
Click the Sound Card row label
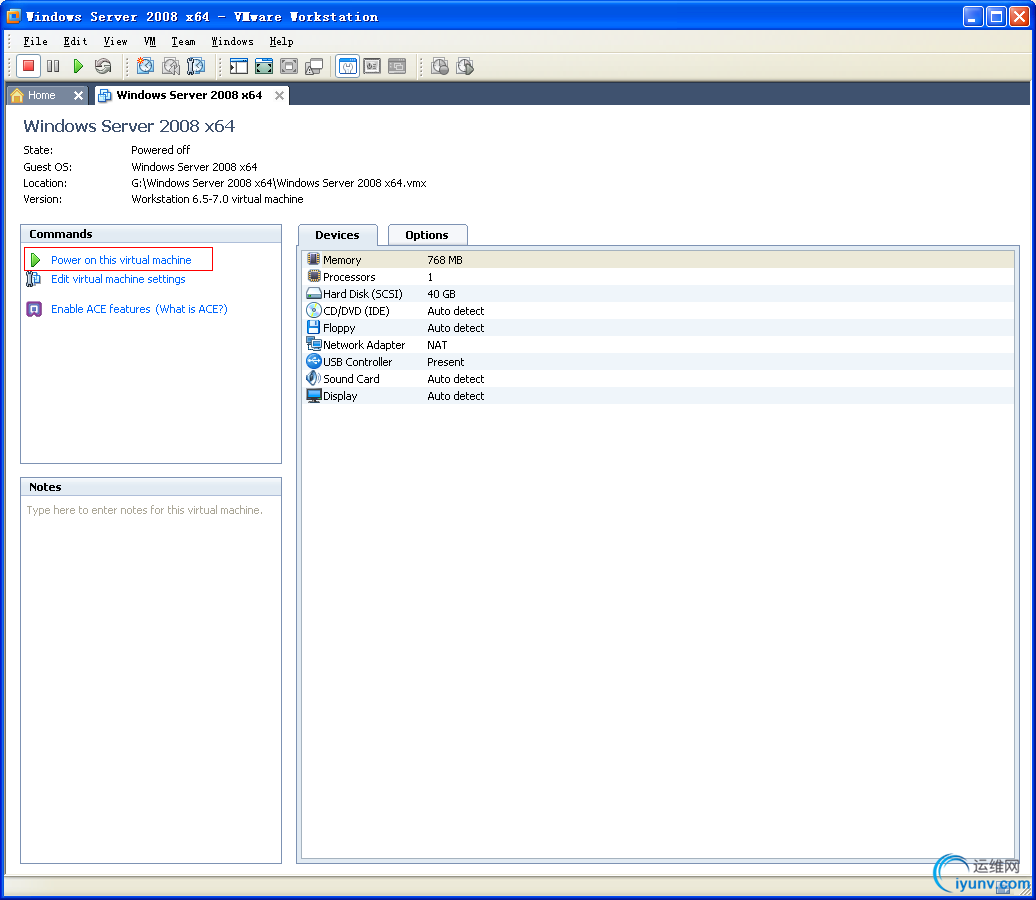click(351, 379)
